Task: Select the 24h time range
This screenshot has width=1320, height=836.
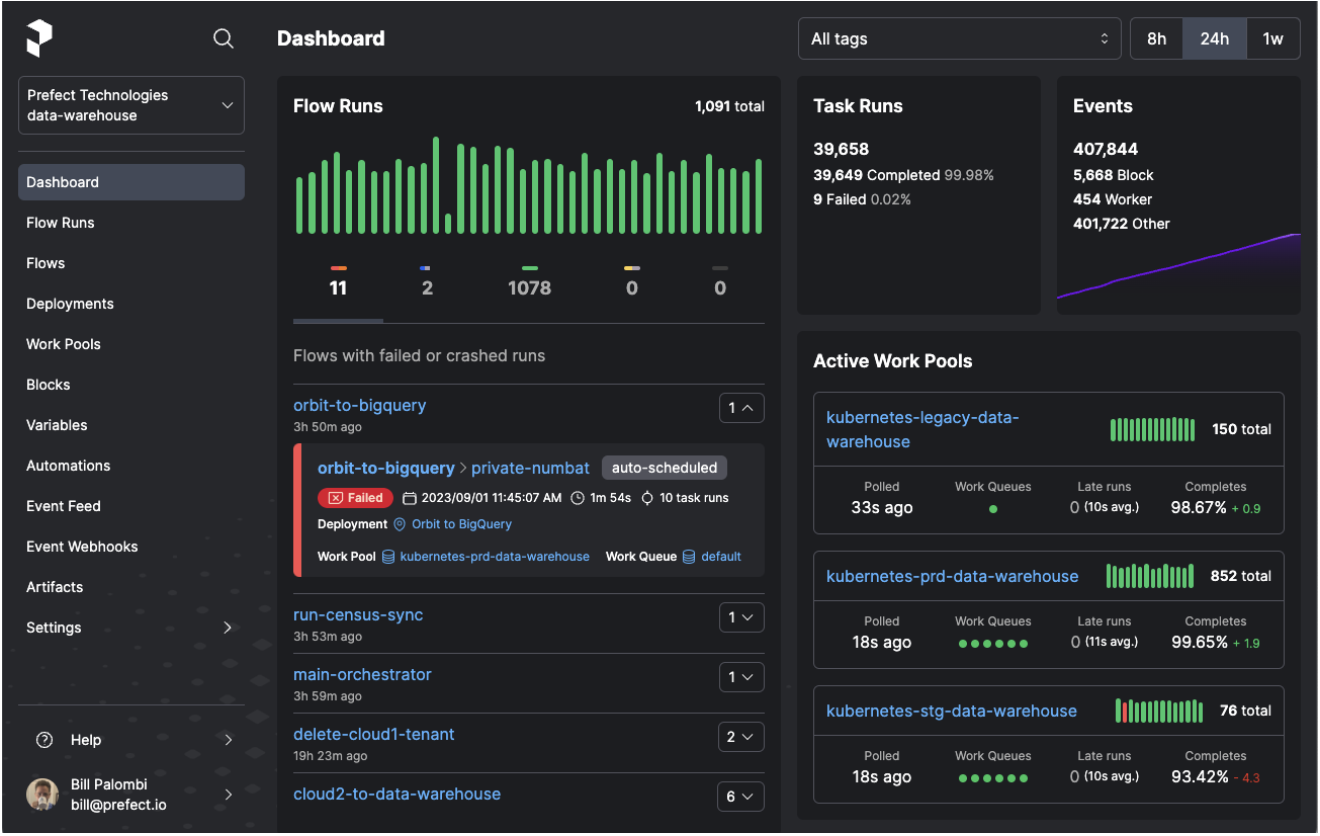Action: [x=1214, y=39]
